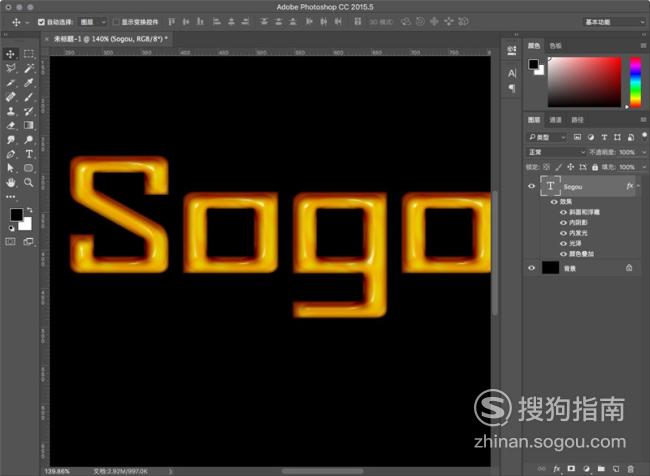Hide the Sogou text layer
Screen dimensions: 650x476
point(531,186)
